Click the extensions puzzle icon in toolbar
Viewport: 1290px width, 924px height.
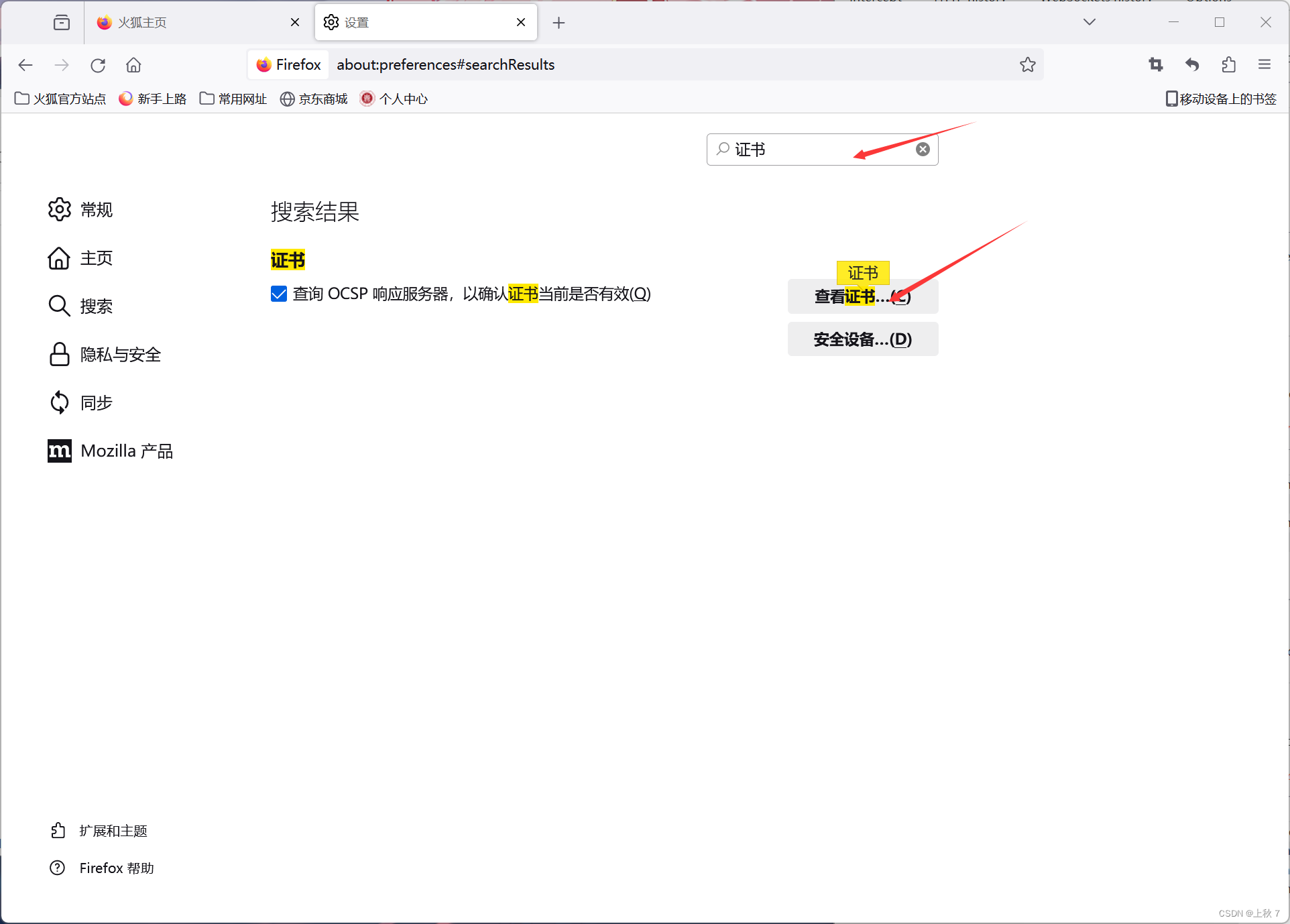click(x=1228, y=64)
